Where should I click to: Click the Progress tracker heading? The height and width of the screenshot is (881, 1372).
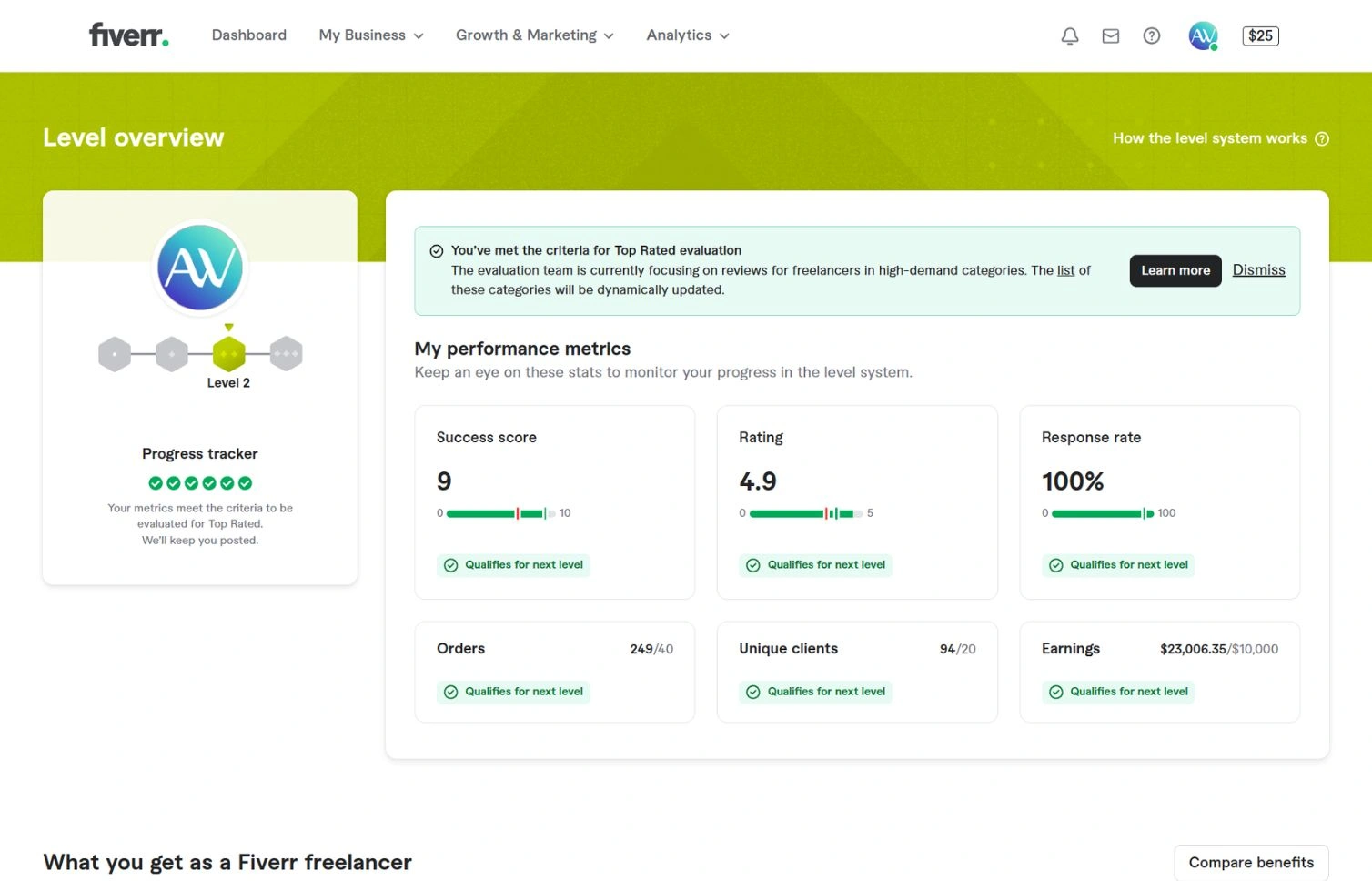tap(200, 453)
